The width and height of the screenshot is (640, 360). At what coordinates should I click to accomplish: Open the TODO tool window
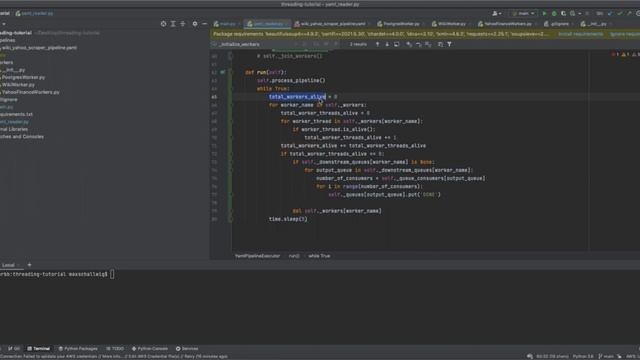(115, 349)
